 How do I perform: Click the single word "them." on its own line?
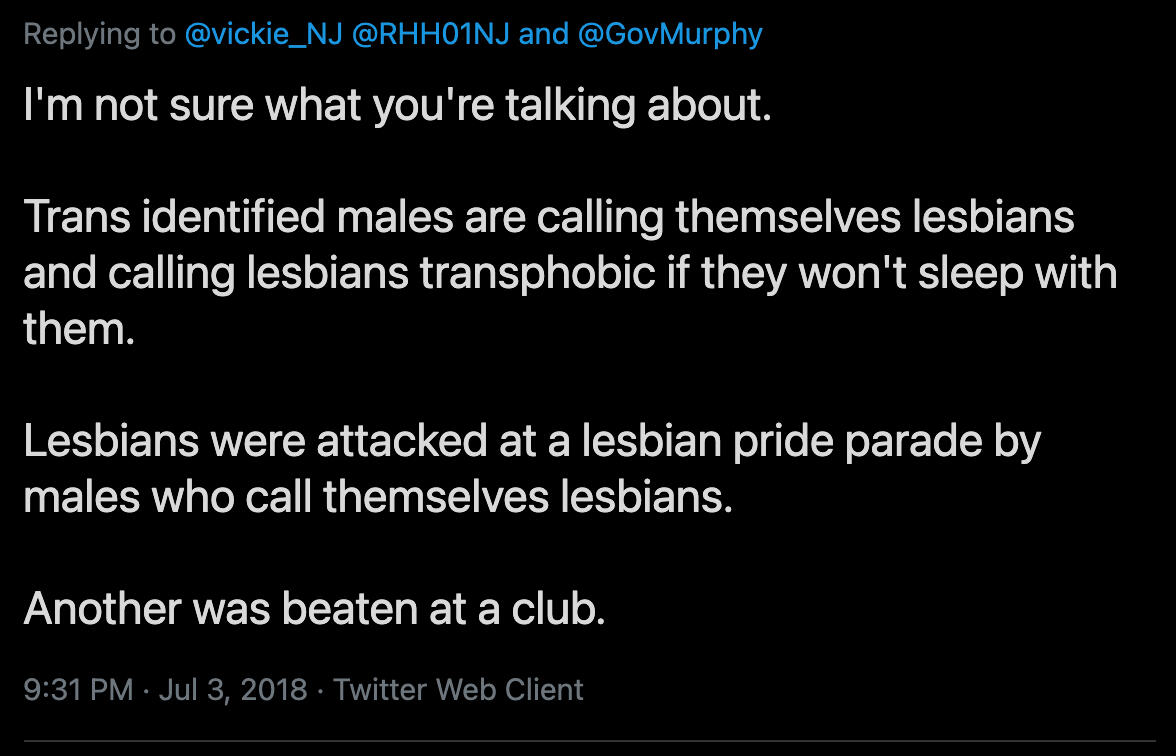78,328
